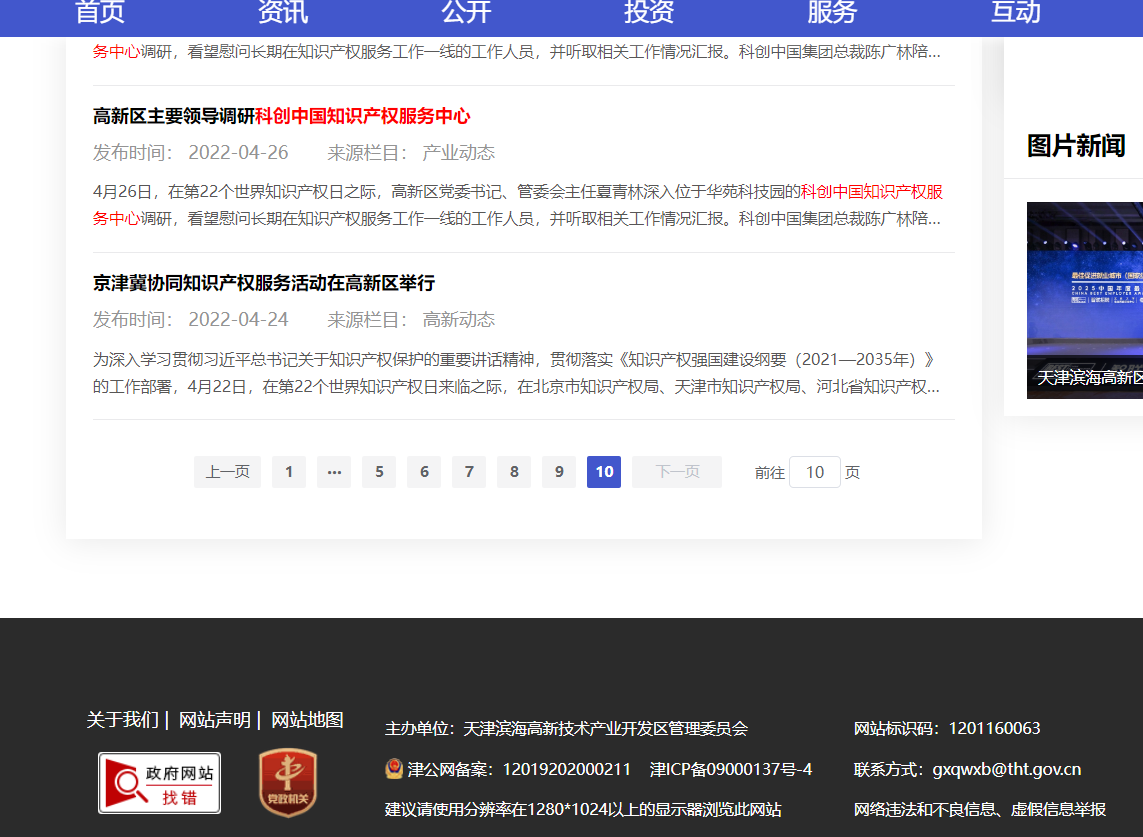Open the 服务 navigation menu item
This screenshot has width=1143, height=837.
(832, 13)
